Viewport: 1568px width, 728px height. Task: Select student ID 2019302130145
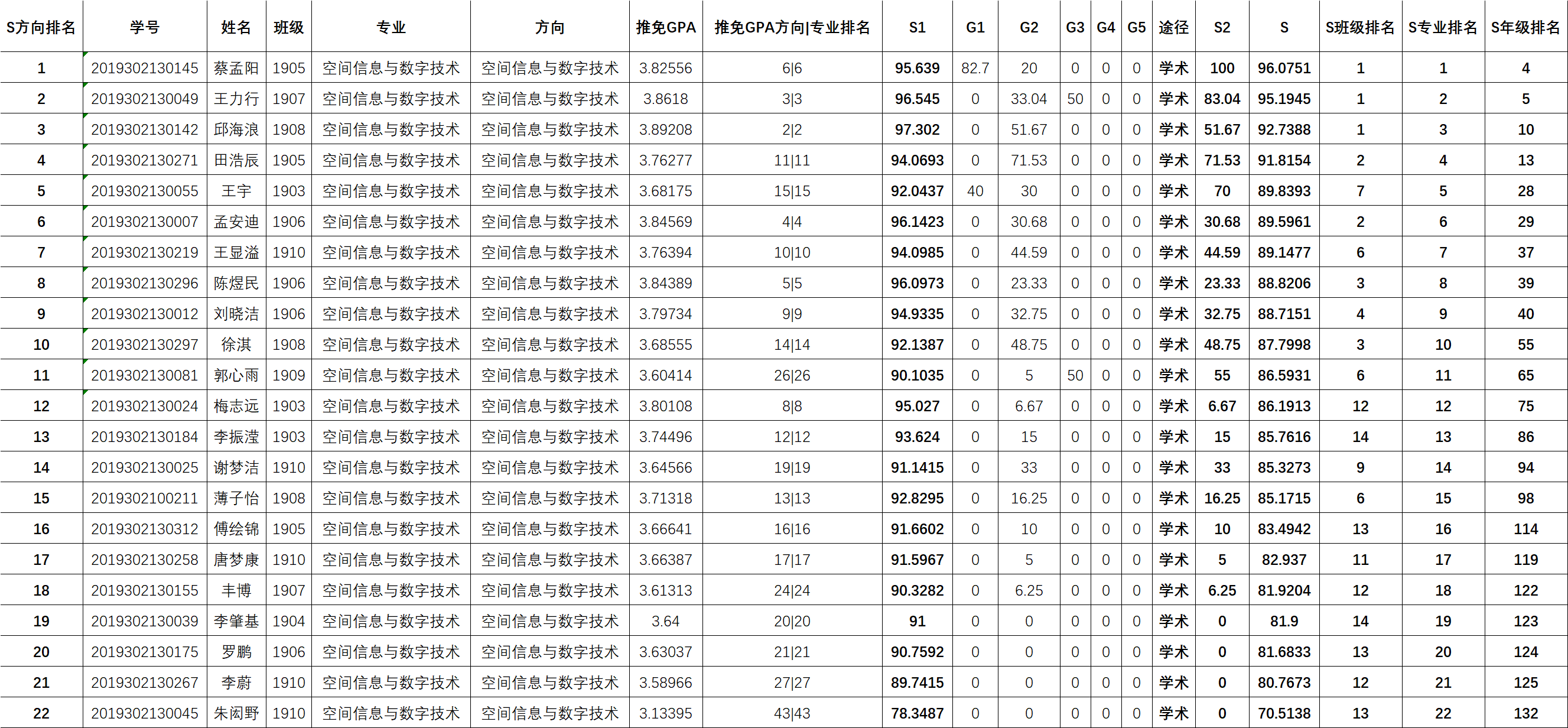145,68
